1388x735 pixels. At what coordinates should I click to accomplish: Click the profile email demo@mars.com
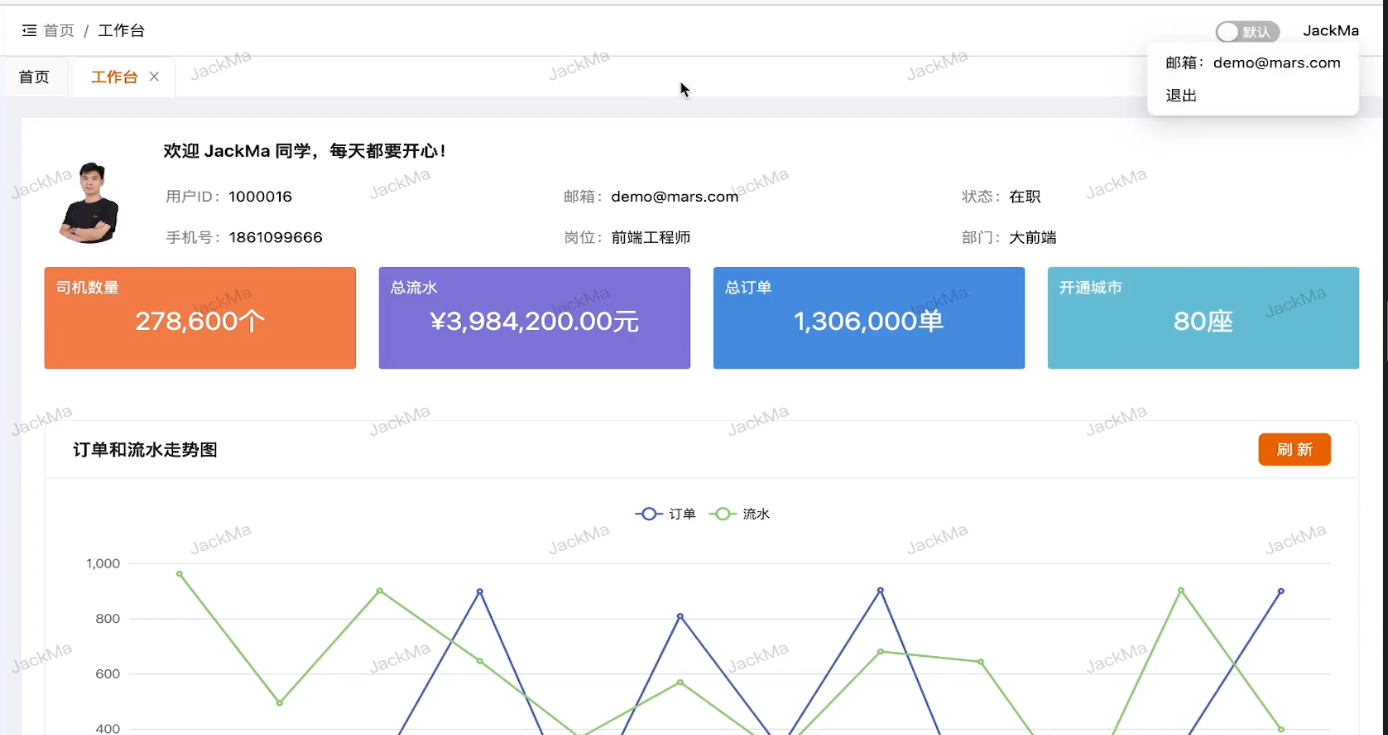(675, 197)
